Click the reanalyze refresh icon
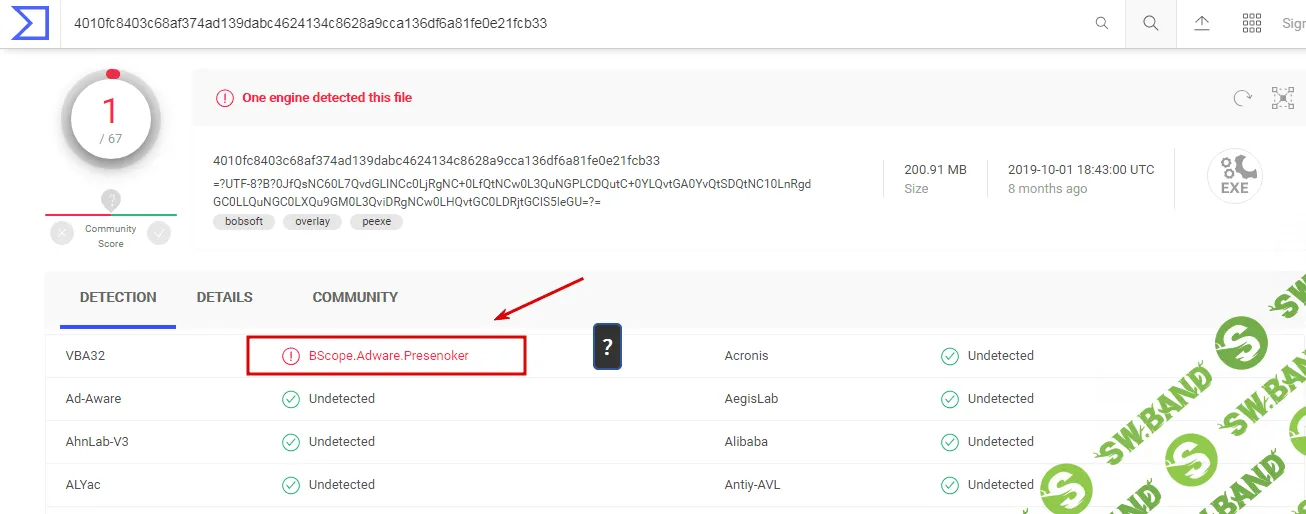Image resolution: width=1306 pixels, height=514 pixels. (1243, 98)
